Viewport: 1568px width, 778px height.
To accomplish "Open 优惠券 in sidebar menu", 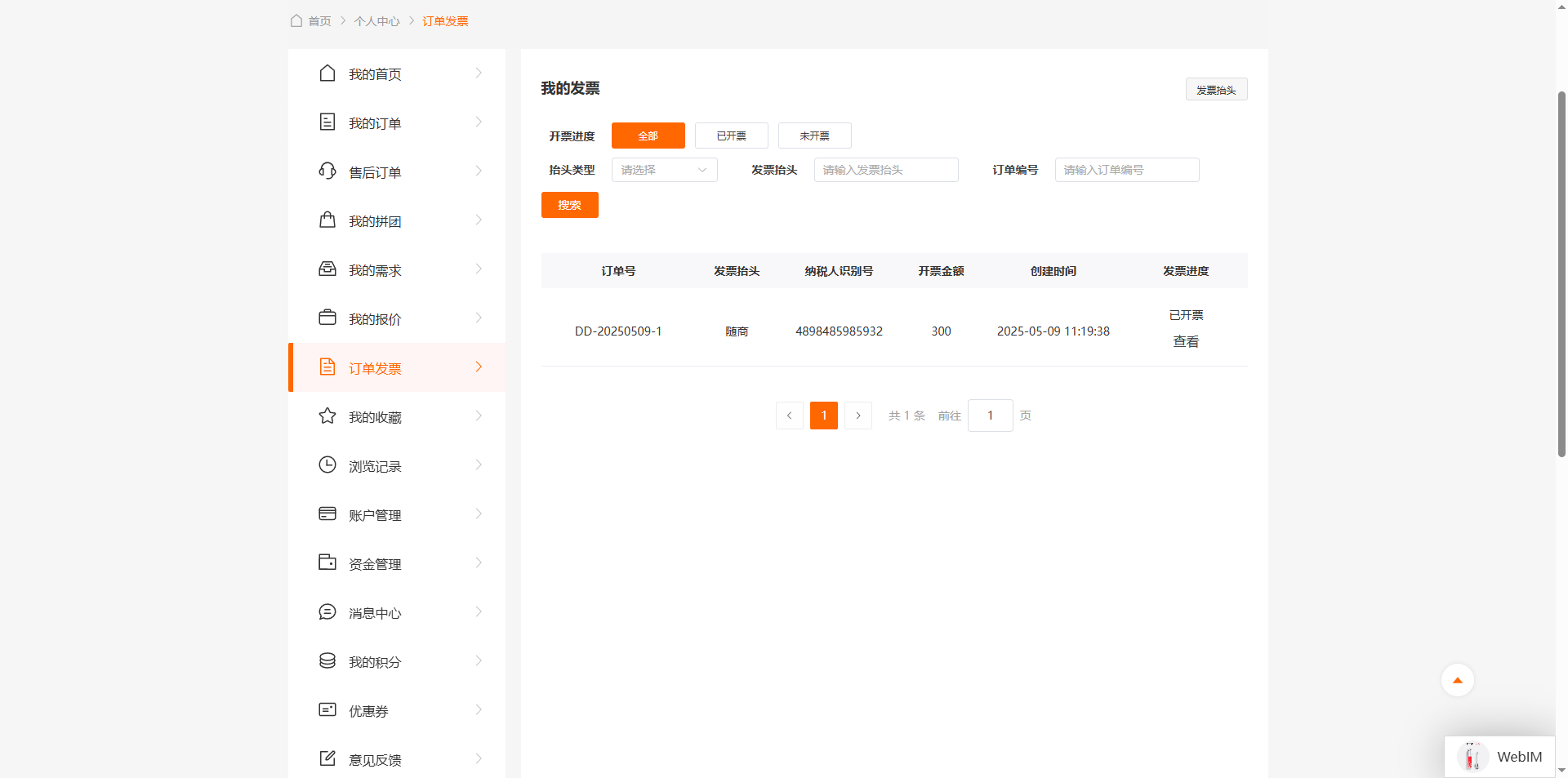I will click(x=368, y=711).
